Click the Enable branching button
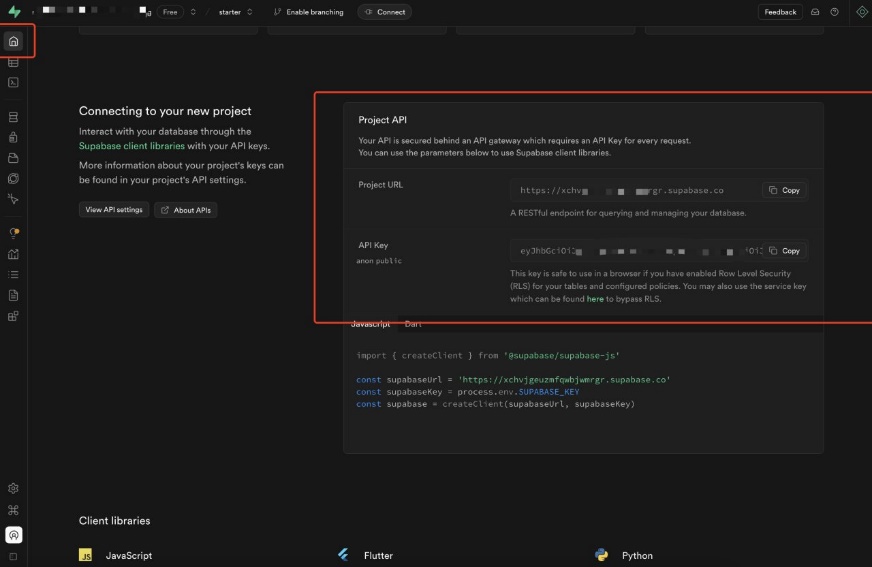 [308, 12]
